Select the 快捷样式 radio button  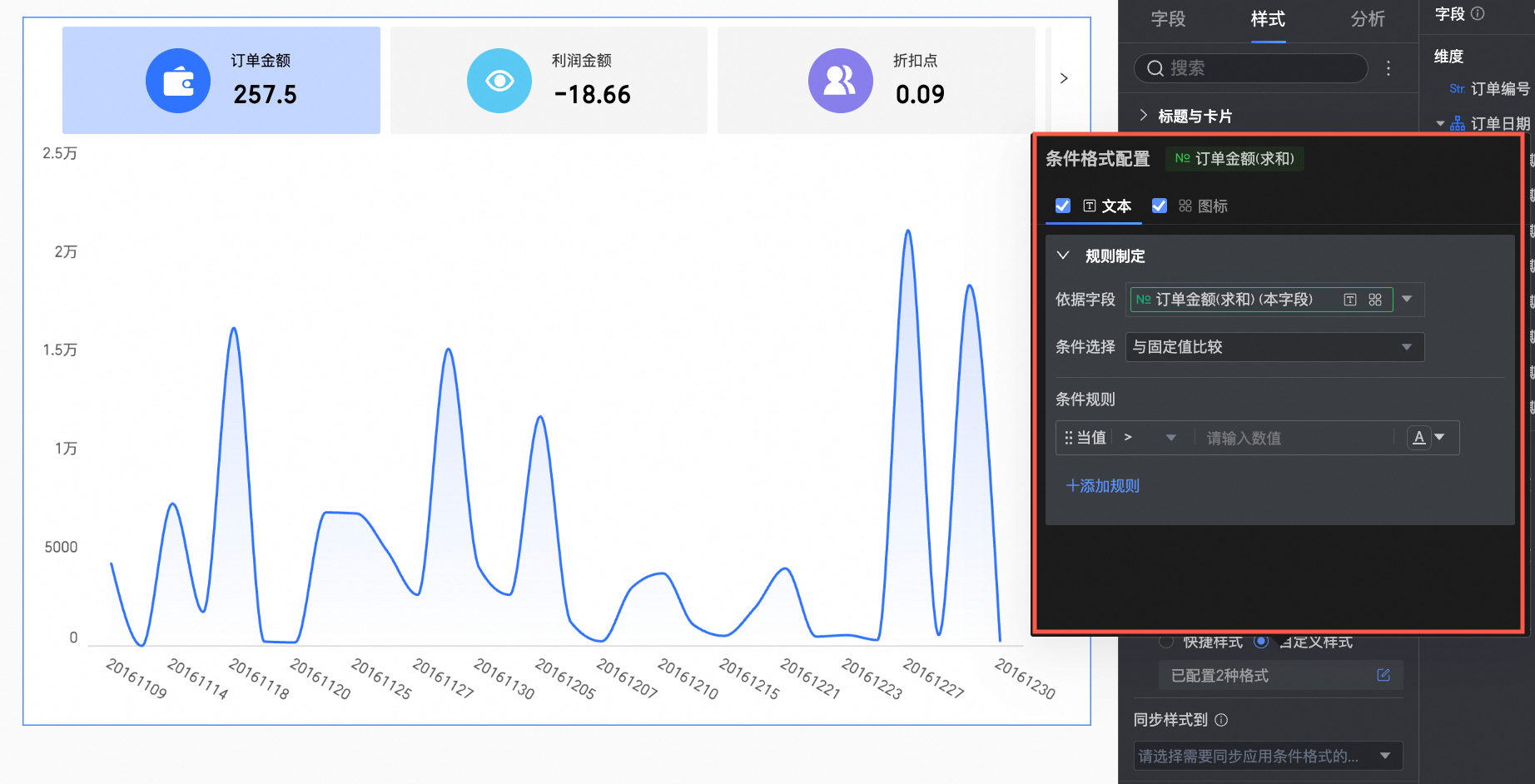coord(1166,642)
